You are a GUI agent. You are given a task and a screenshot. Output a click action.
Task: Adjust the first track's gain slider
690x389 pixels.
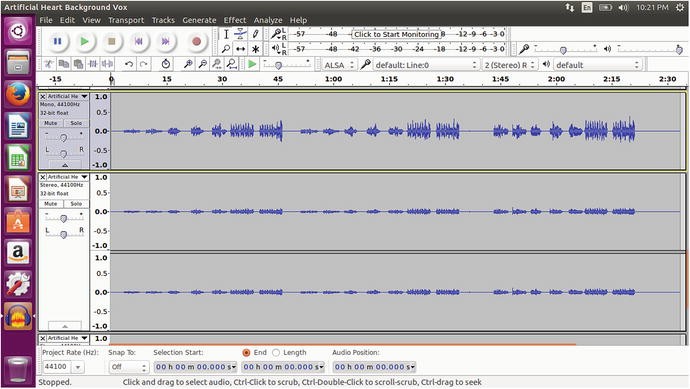pyautogui.click(x=63, y=138)
